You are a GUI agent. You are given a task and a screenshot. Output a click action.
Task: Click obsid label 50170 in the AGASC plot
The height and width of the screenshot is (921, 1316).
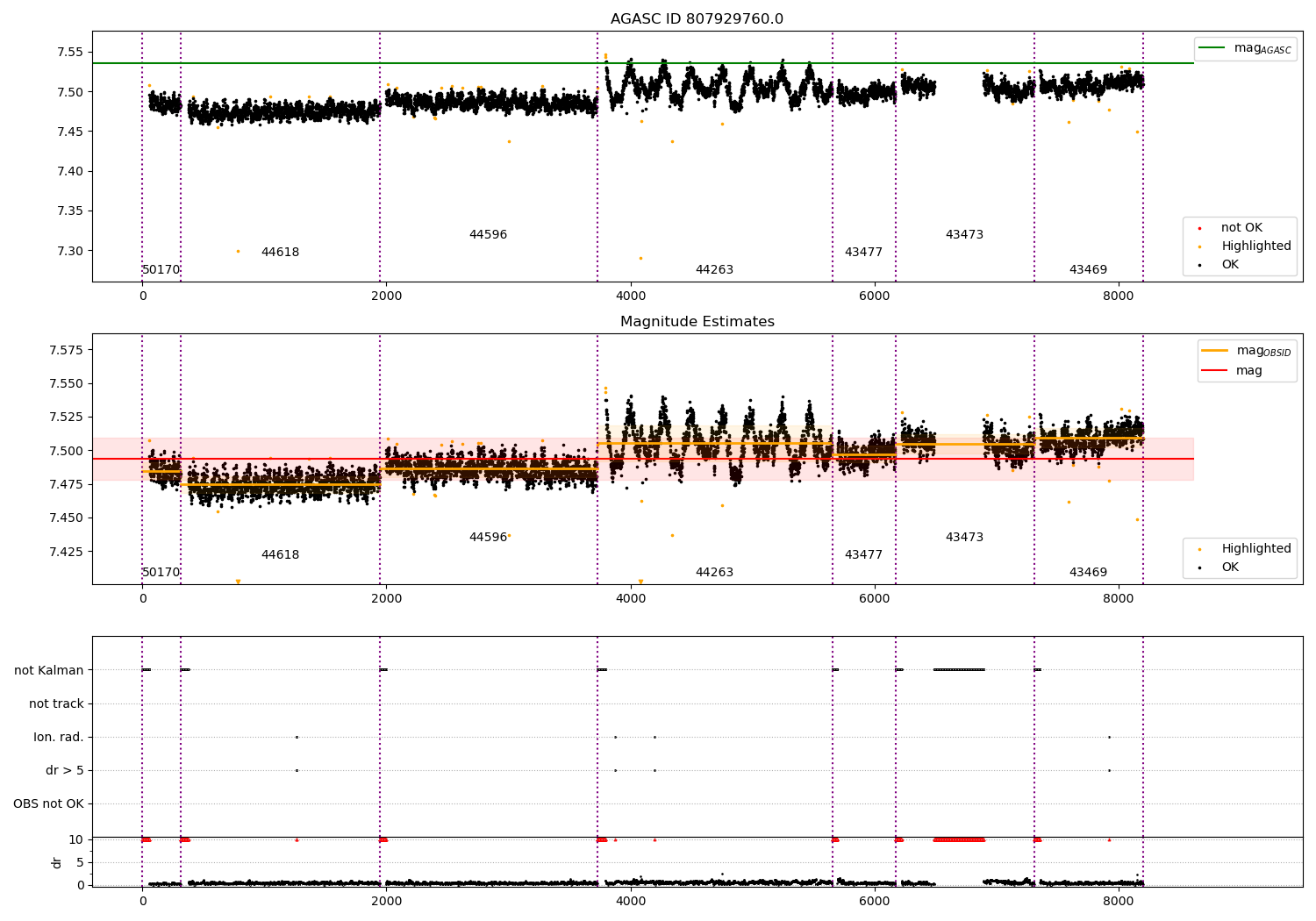(161, 270)
